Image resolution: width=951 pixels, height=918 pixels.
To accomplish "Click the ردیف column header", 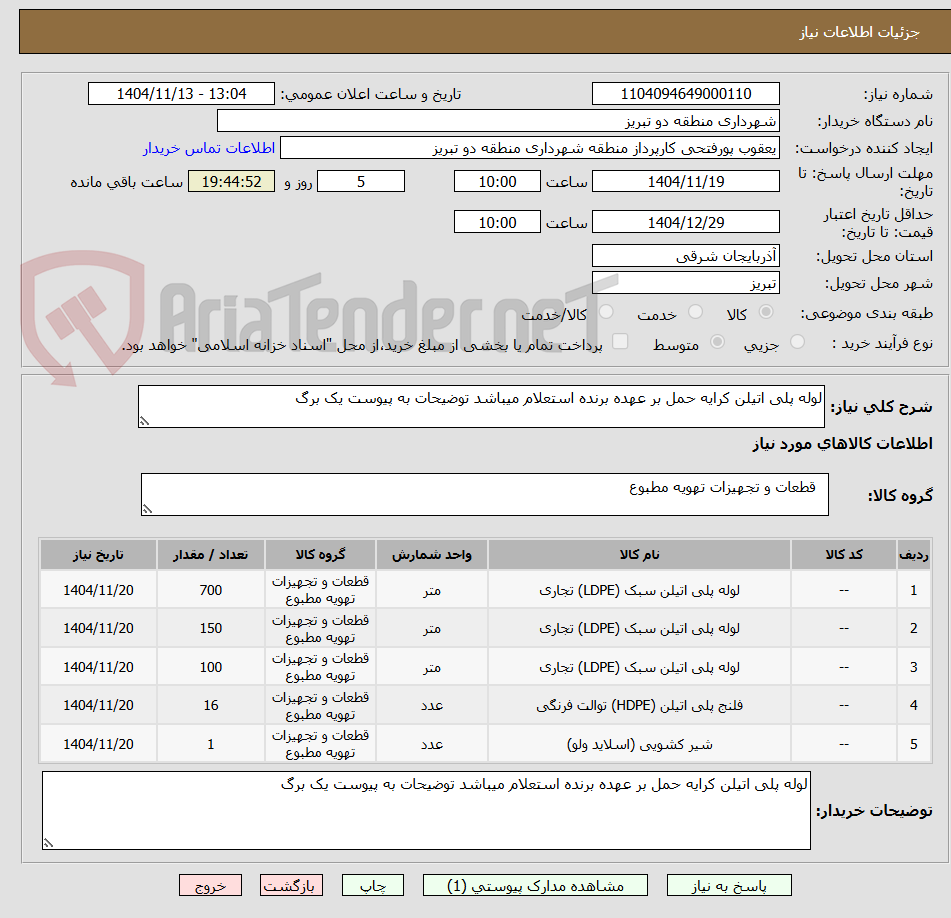I will [x=913, y=554].
